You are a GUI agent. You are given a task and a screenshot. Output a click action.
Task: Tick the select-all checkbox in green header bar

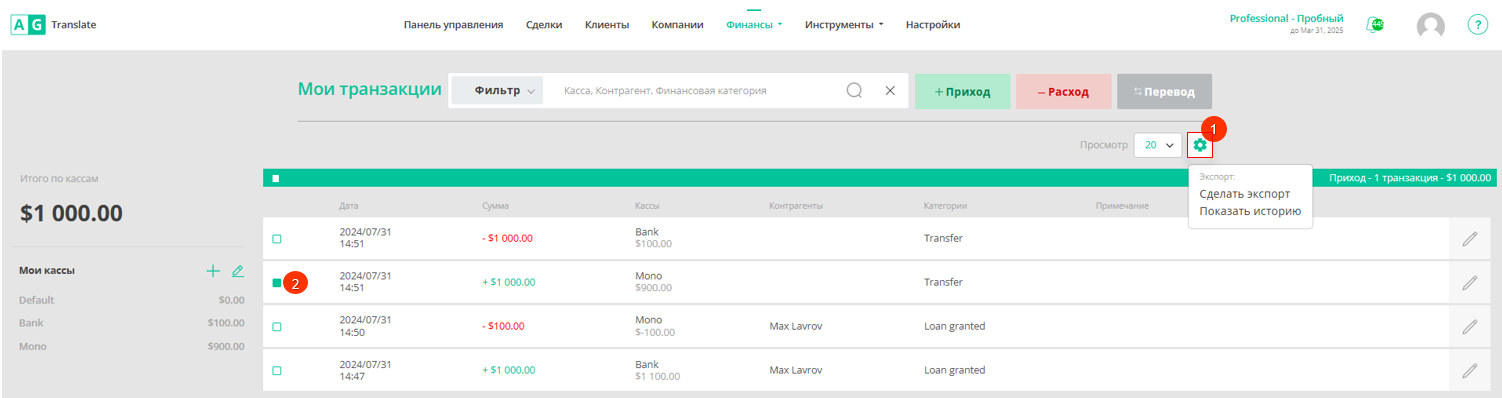tap(276, 178)
